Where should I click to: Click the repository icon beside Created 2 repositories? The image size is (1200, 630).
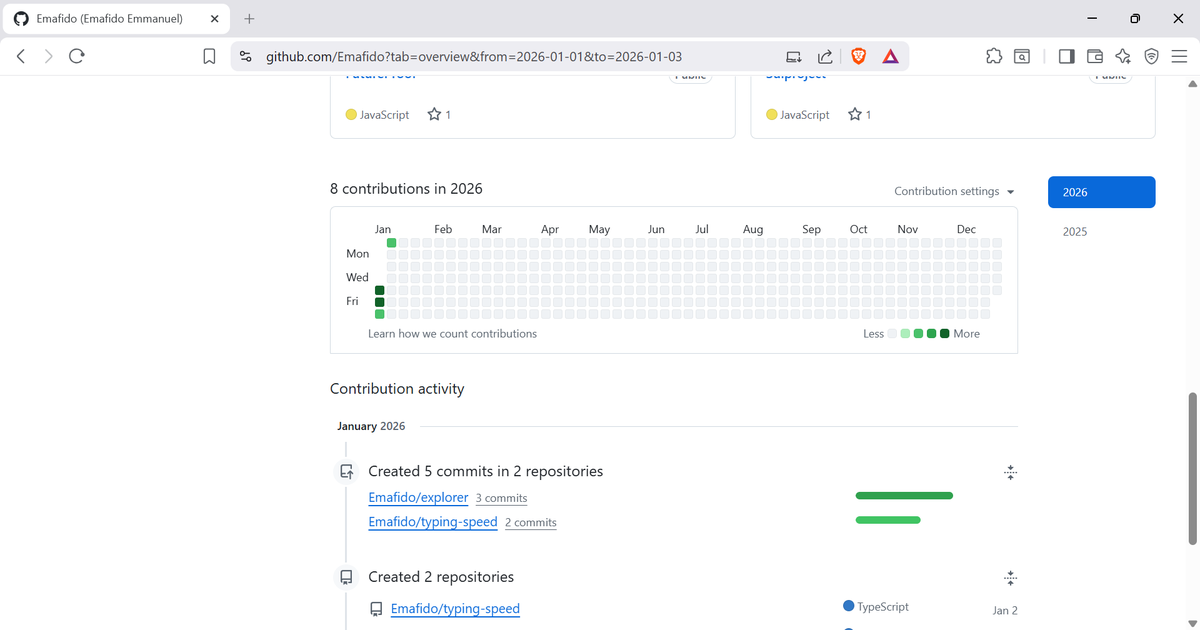point(346,577)
